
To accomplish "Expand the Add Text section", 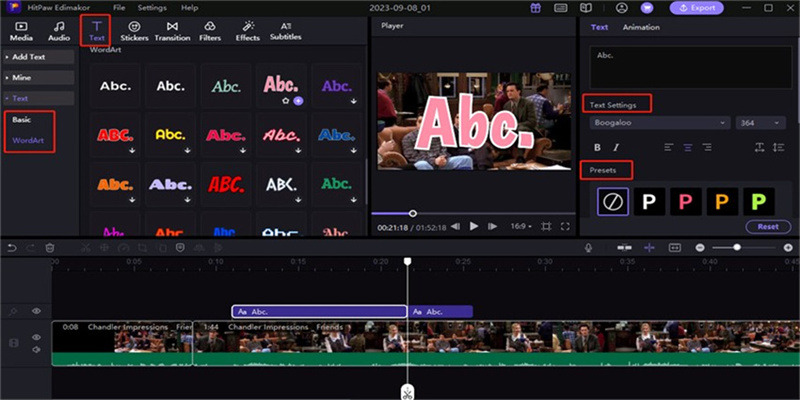I will 39,57.
